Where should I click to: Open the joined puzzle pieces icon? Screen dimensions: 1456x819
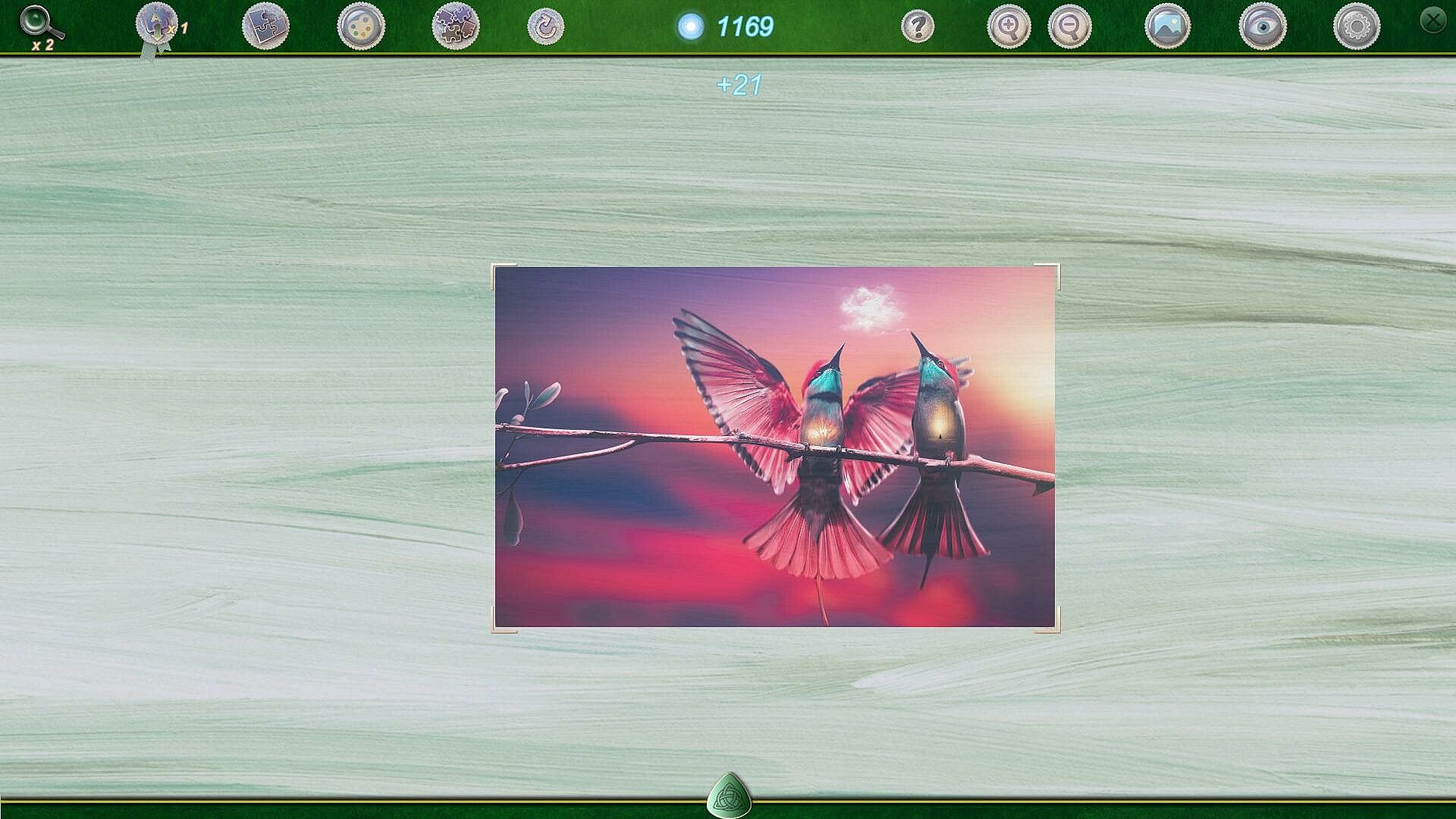click(x=265, y=27)
